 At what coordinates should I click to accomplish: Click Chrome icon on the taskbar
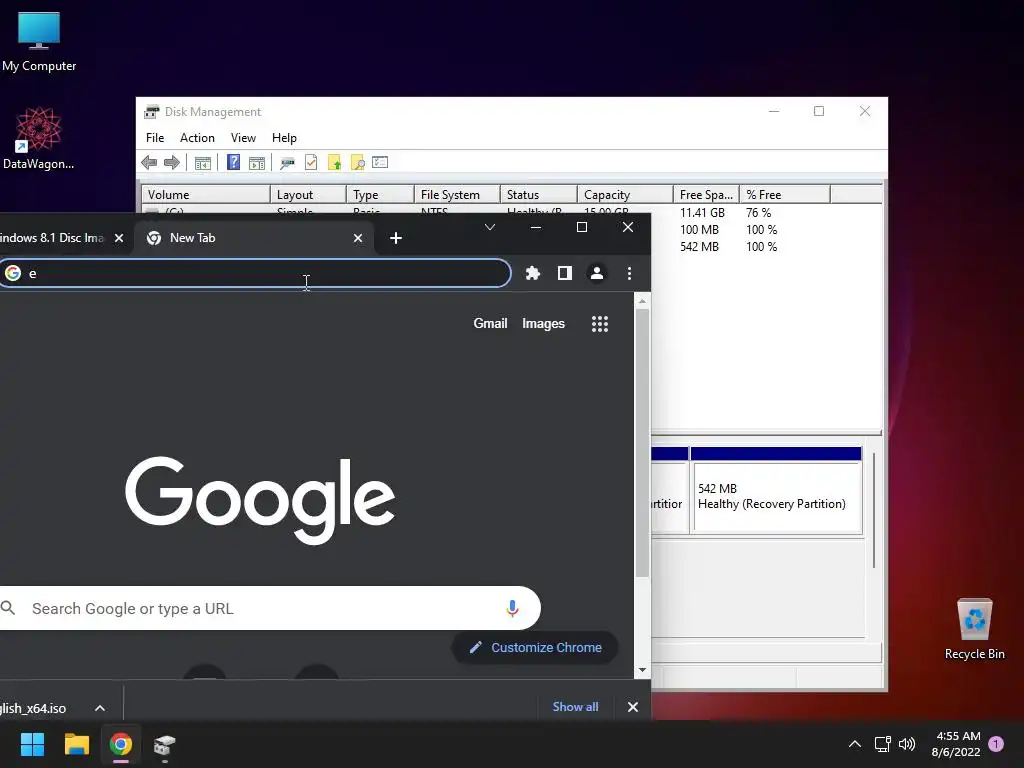coord(120,744)
